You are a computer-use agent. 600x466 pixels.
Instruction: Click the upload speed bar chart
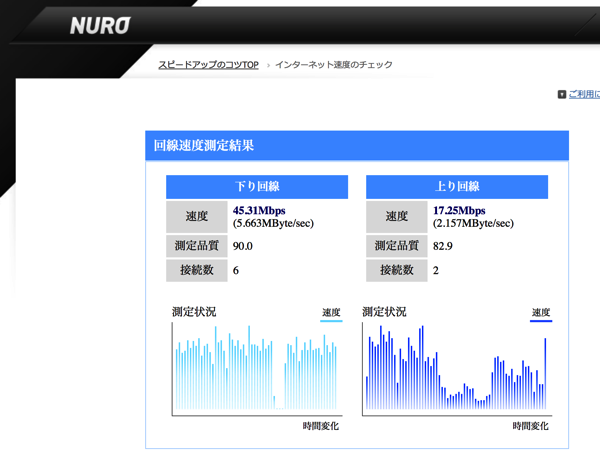(x=456, y=370)
